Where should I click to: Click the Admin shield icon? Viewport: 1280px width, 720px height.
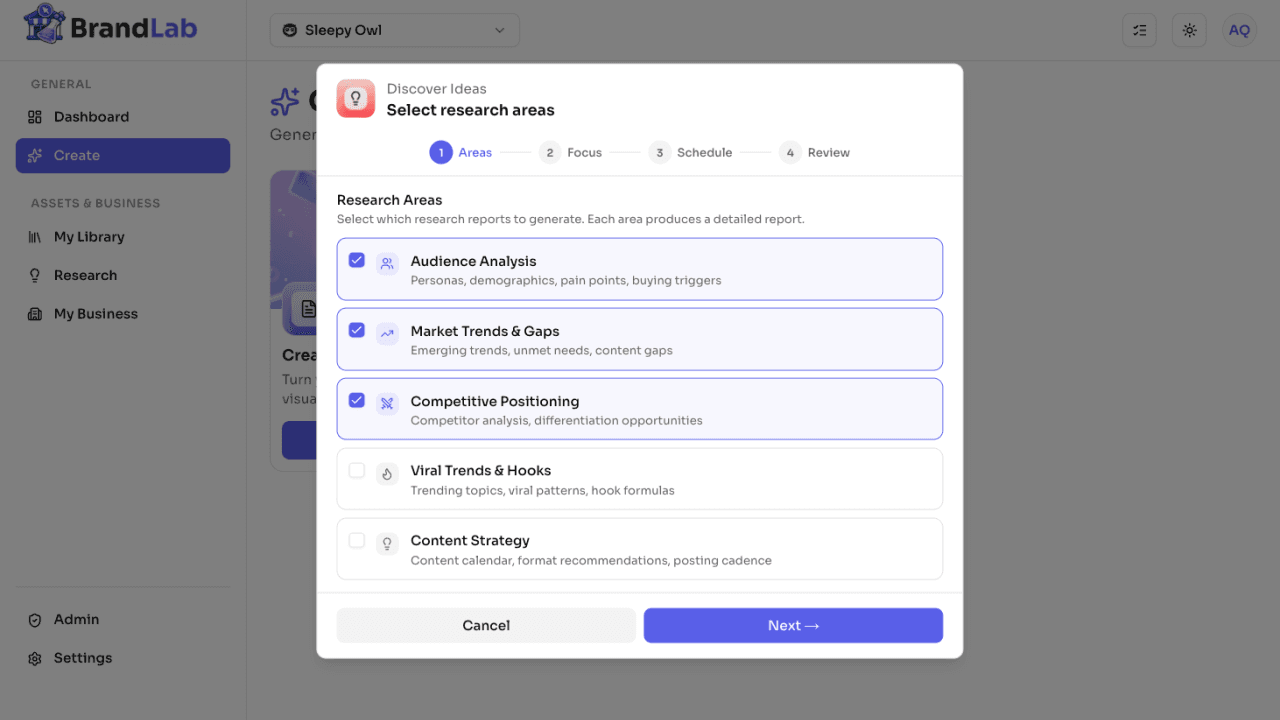pos(35,620)
